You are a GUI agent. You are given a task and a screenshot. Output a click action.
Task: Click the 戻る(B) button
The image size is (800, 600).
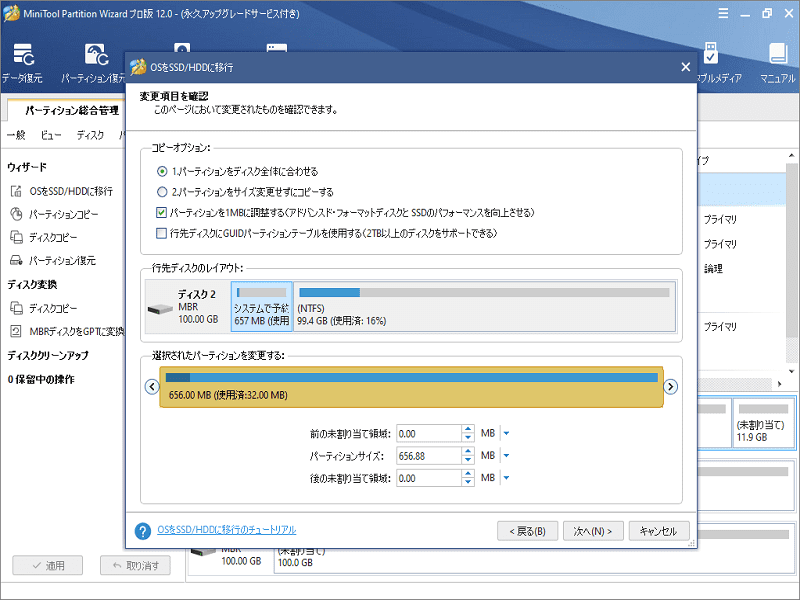[528, 531]
